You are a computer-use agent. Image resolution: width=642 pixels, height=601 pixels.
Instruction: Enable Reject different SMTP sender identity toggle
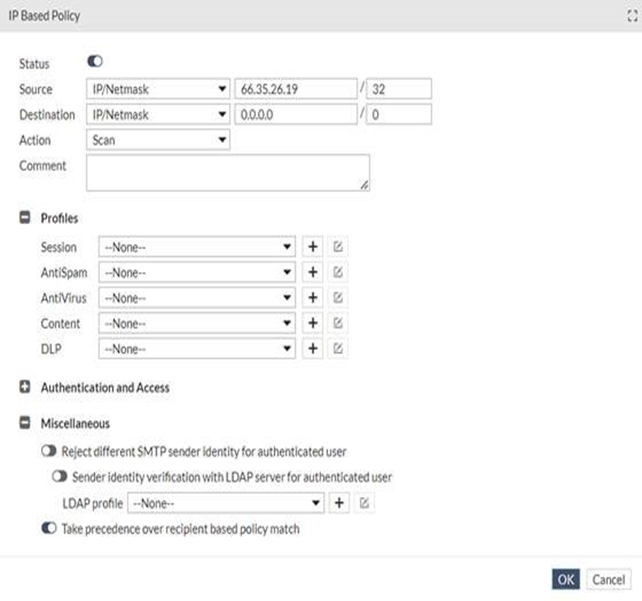50,452
